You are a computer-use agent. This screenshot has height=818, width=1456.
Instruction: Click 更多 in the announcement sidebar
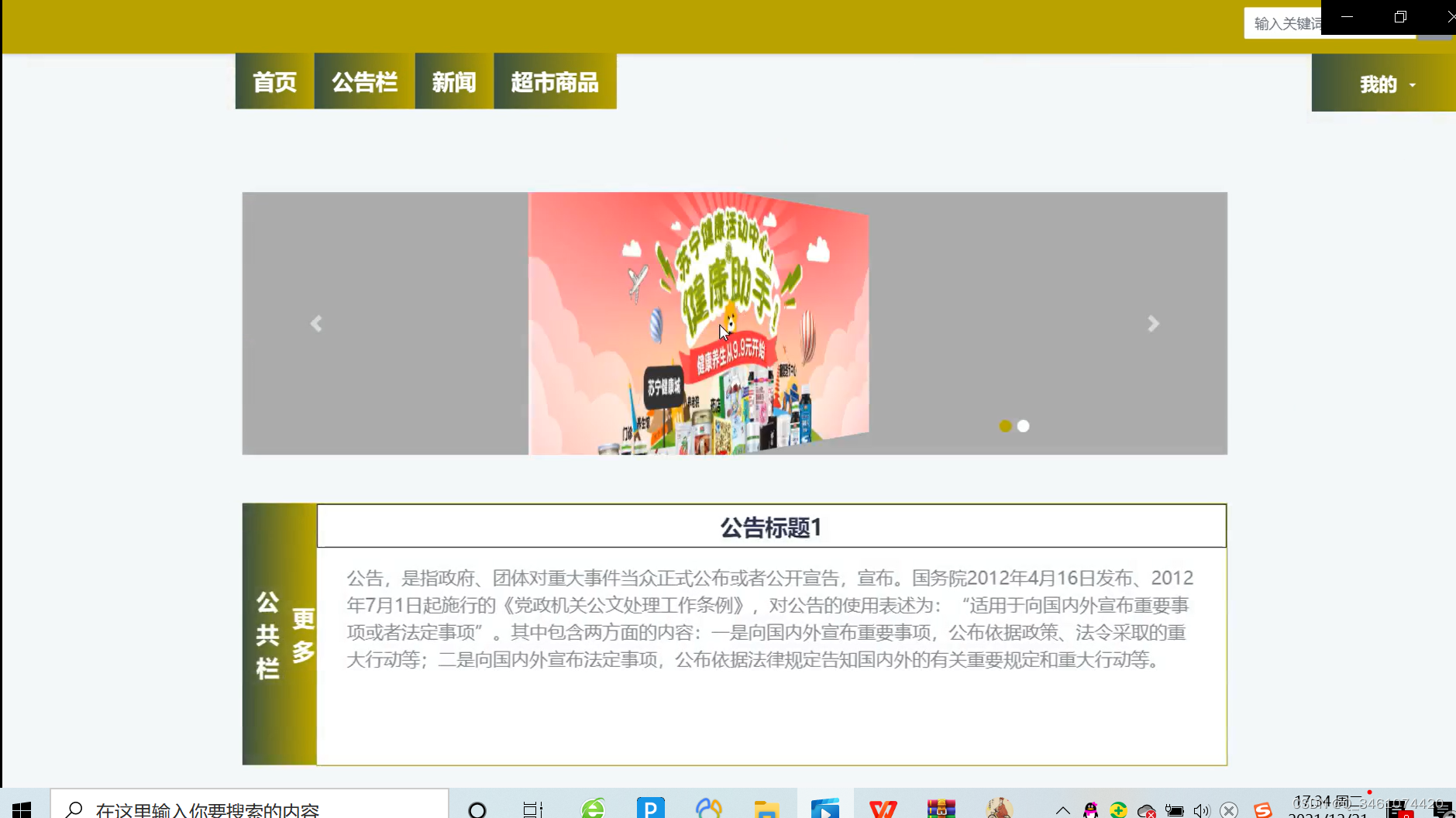coord(303,635)
